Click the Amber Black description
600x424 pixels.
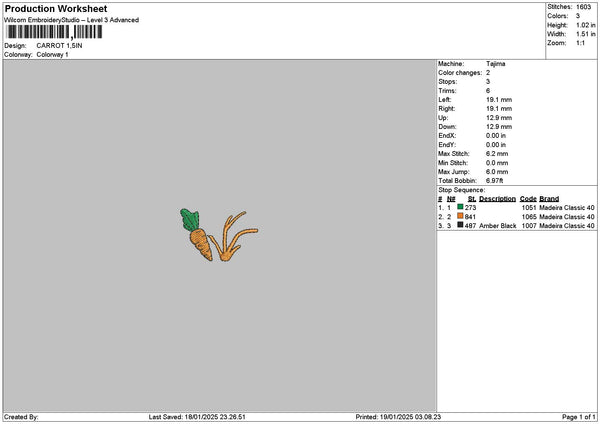point(497,226)
